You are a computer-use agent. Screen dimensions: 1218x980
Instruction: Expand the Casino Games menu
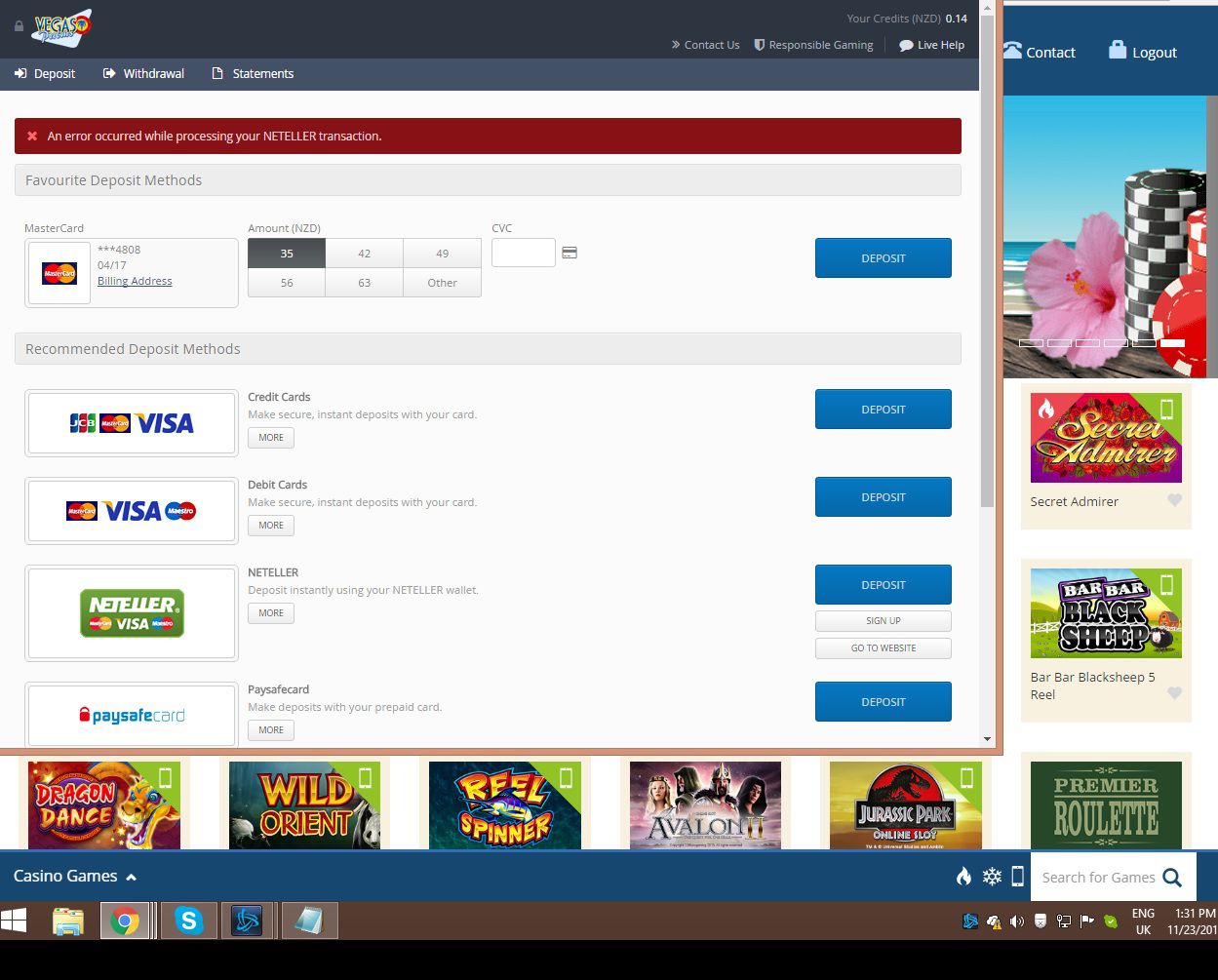(75, 876)
